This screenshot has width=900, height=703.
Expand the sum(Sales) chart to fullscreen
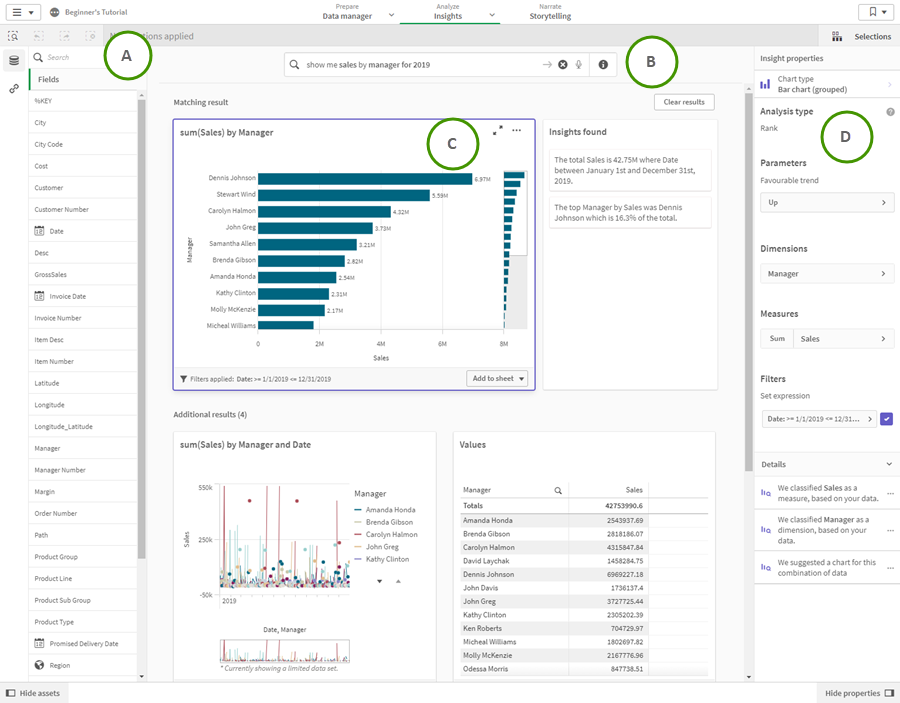coord(497,131)
